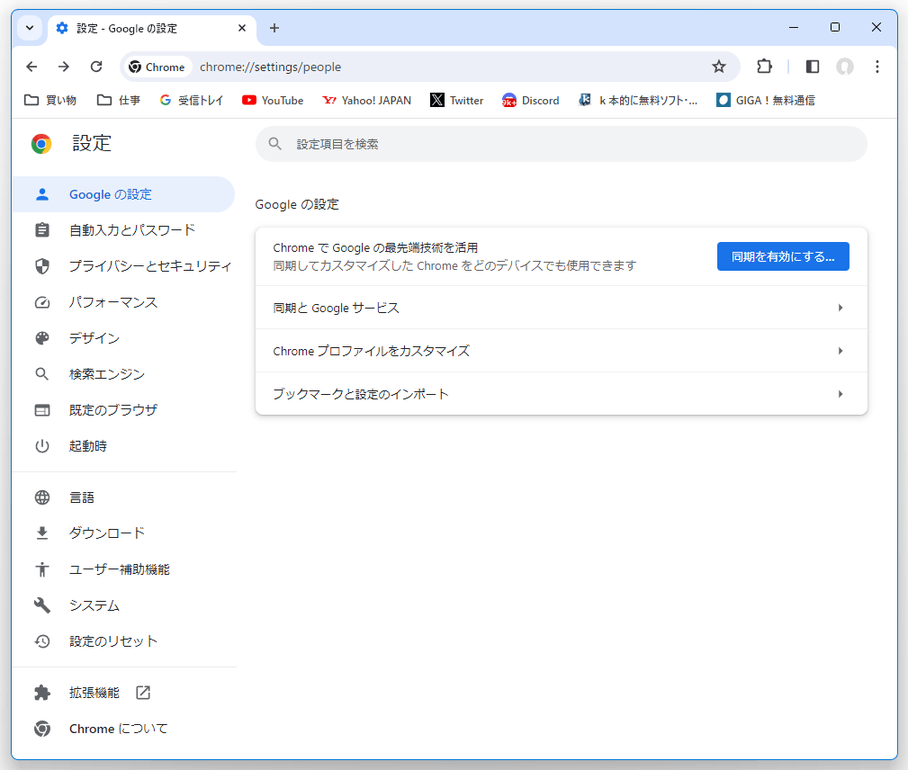
Task: Go back with the back arrow
Action: 31,67
